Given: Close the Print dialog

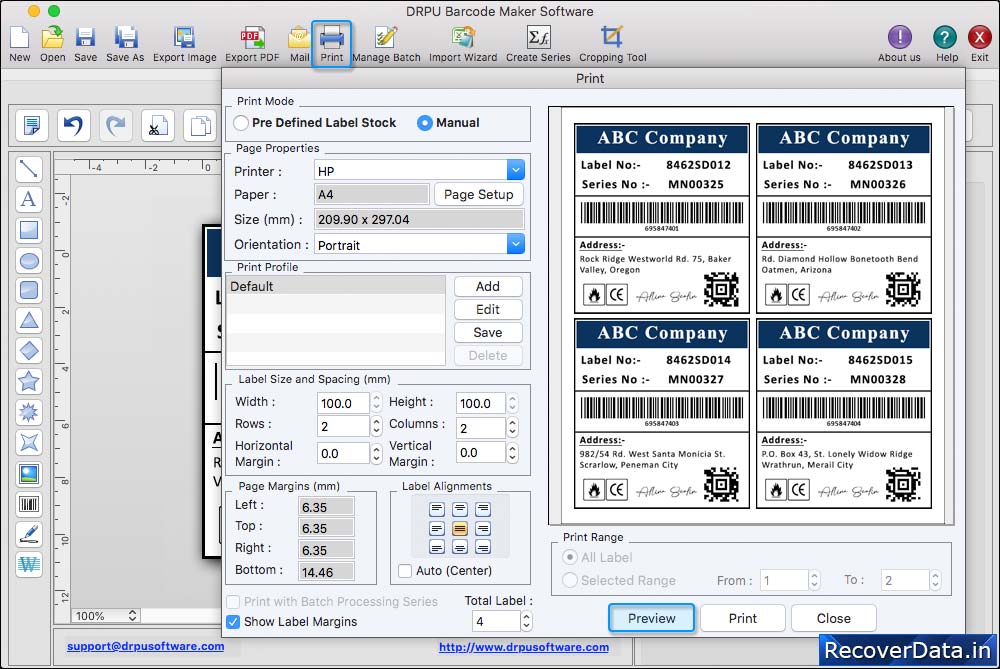Looking at the screenshot, I should (x=833, y=618).
